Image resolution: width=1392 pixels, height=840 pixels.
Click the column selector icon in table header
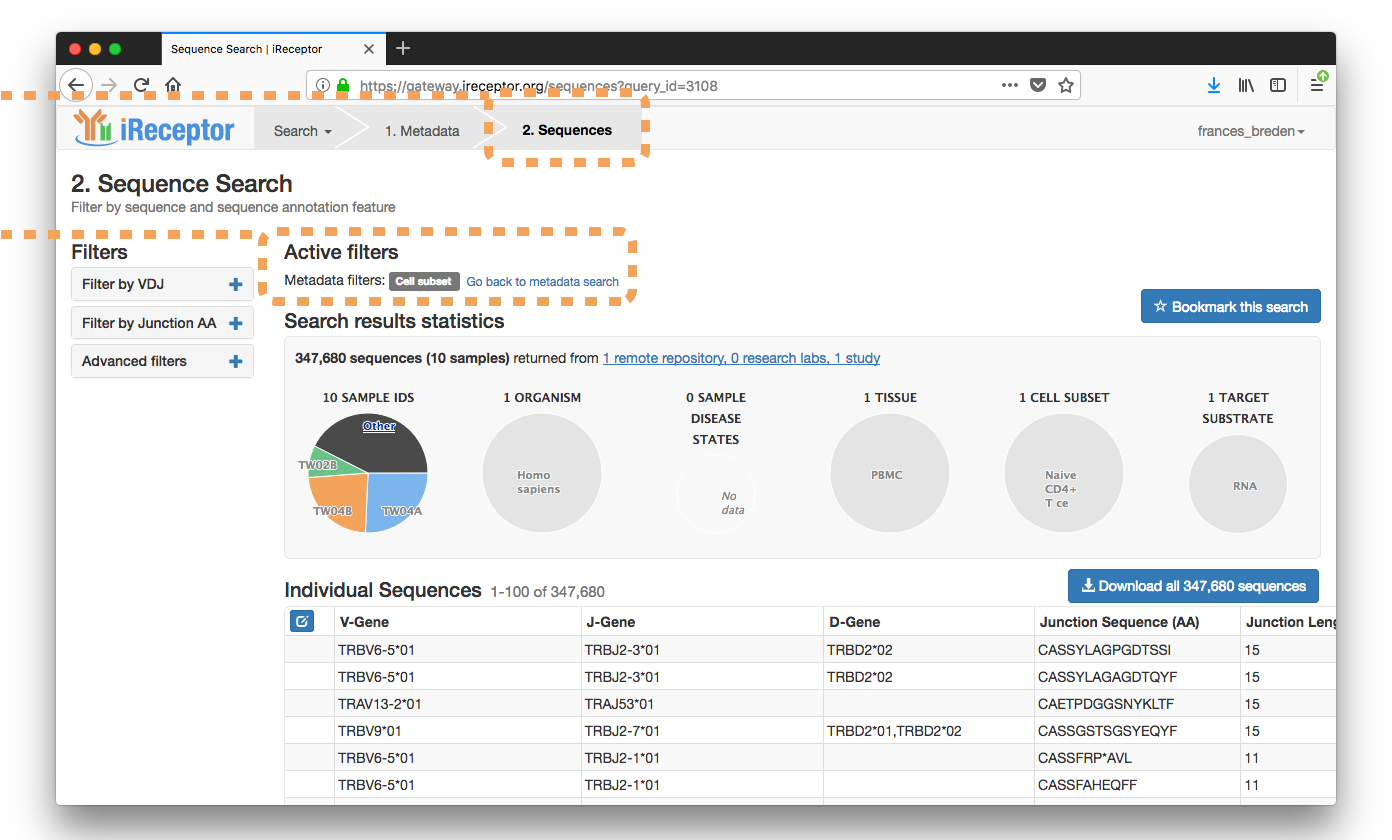tap(302, 621)
